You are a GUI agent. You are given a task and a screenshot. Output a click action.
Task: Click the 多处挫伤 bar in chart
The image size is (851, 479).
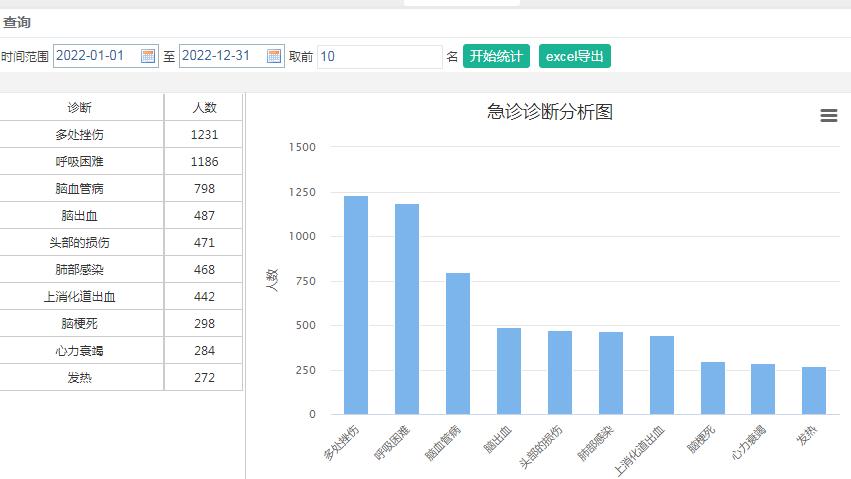(x=356, y=305)
